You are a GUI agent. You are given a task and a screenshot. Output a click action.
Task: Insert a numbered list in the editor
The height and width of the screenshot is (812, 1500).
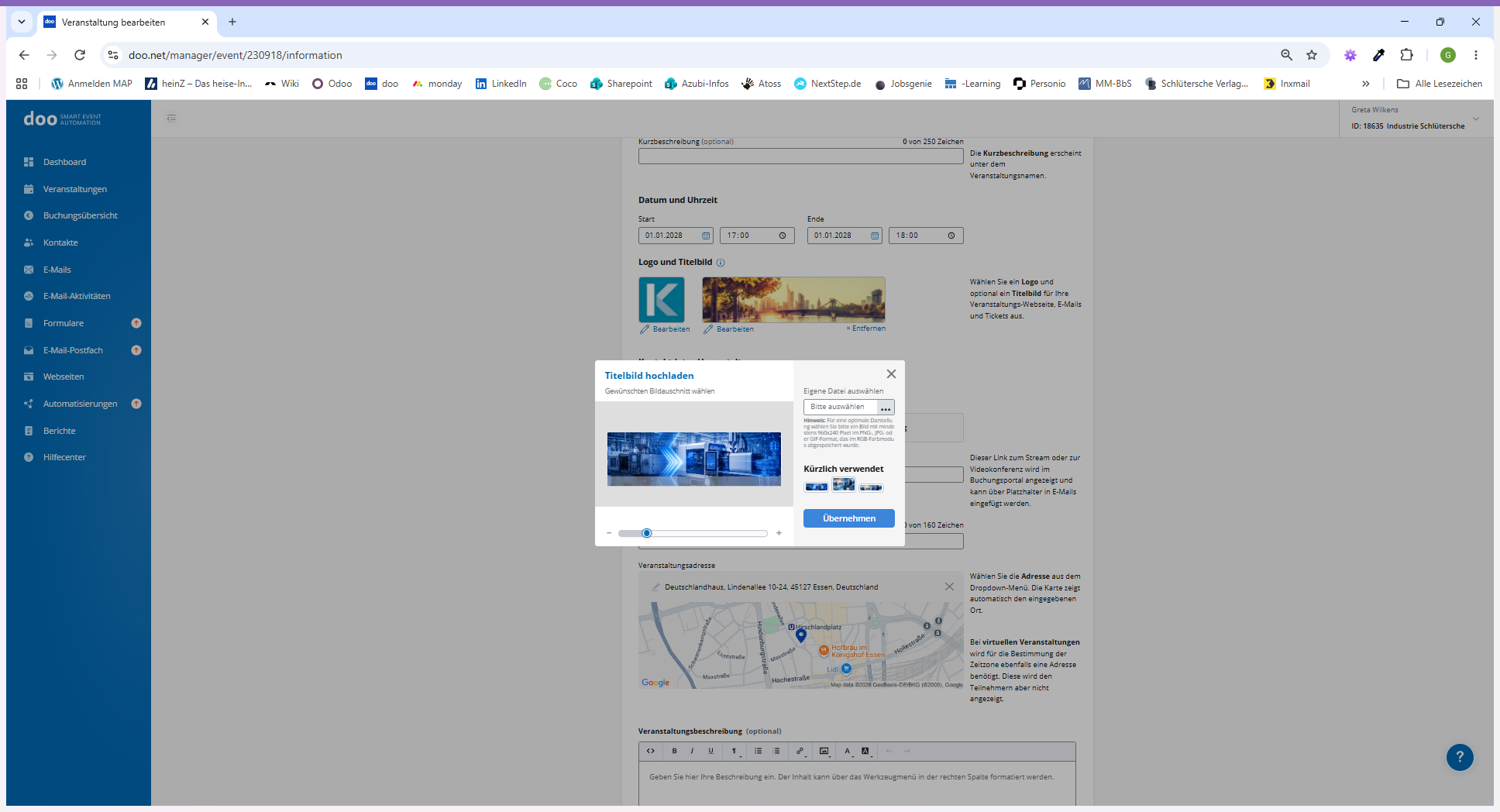tap(776, 751)
